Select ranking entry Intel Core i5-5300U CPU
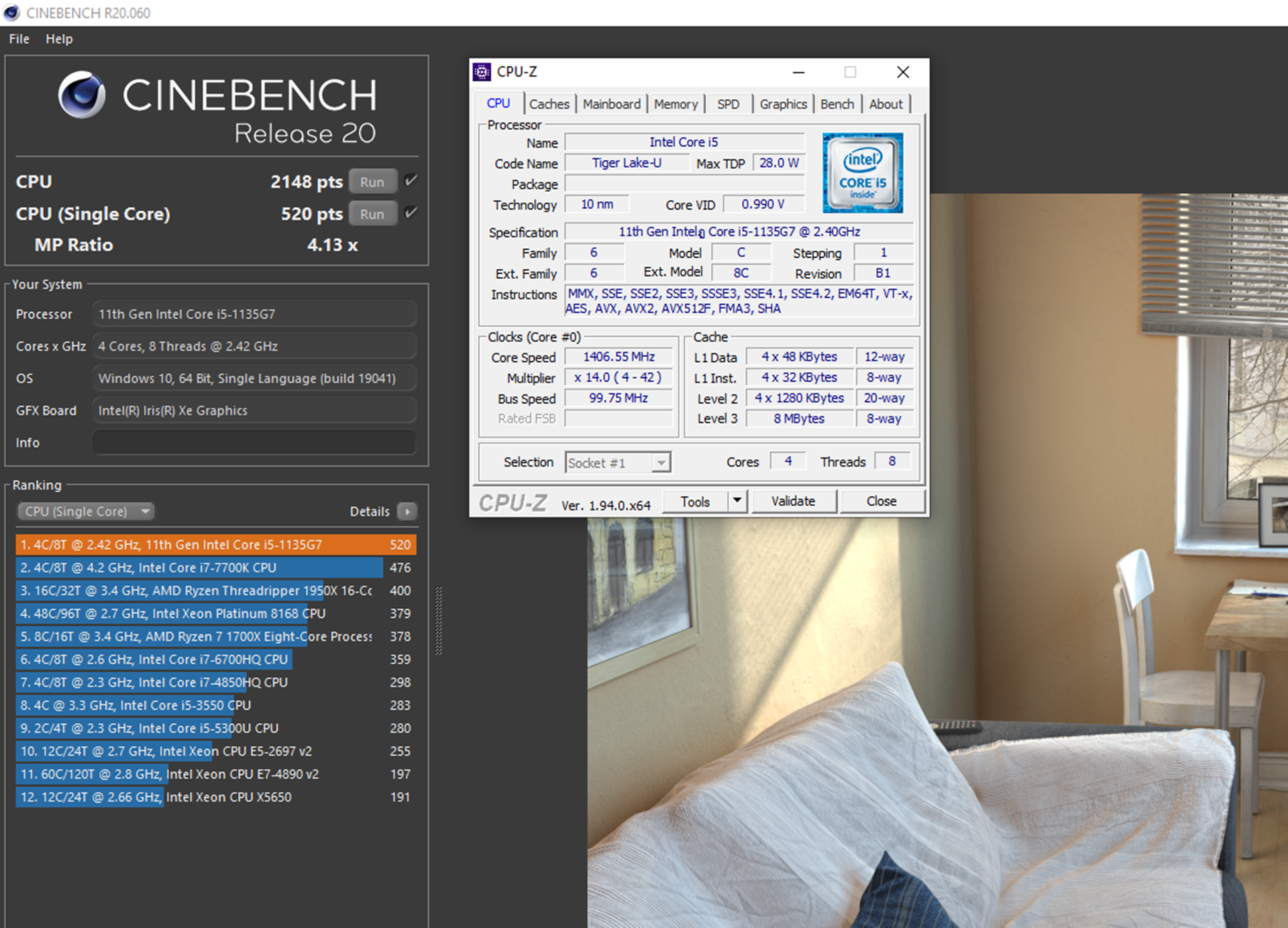Screen dimensions: 1288x928 [216, 728]
